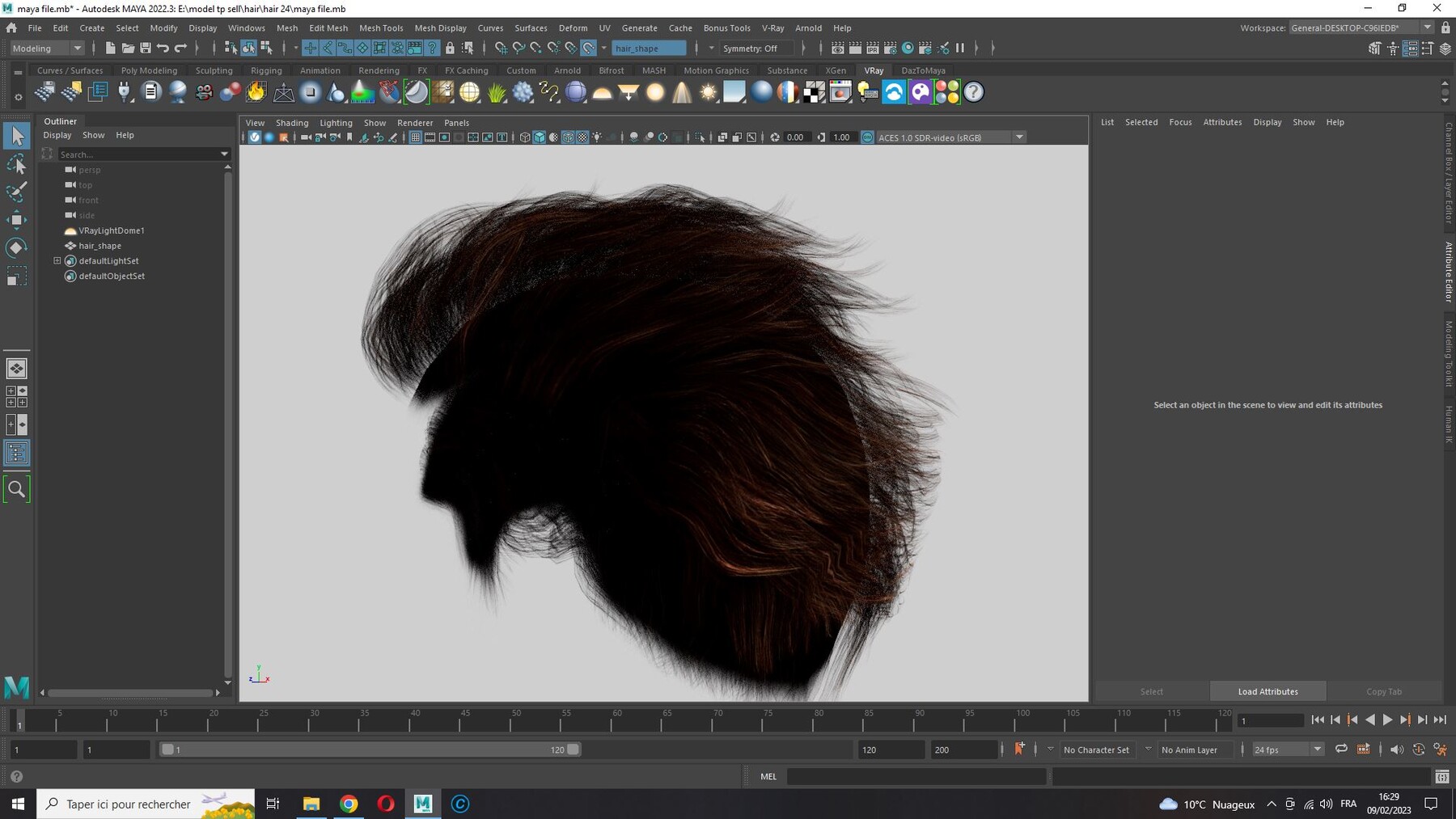Click the V-Ray dome light shelf icon
This screenshot has height=819, width=1456.
click(x=603, y=92)
